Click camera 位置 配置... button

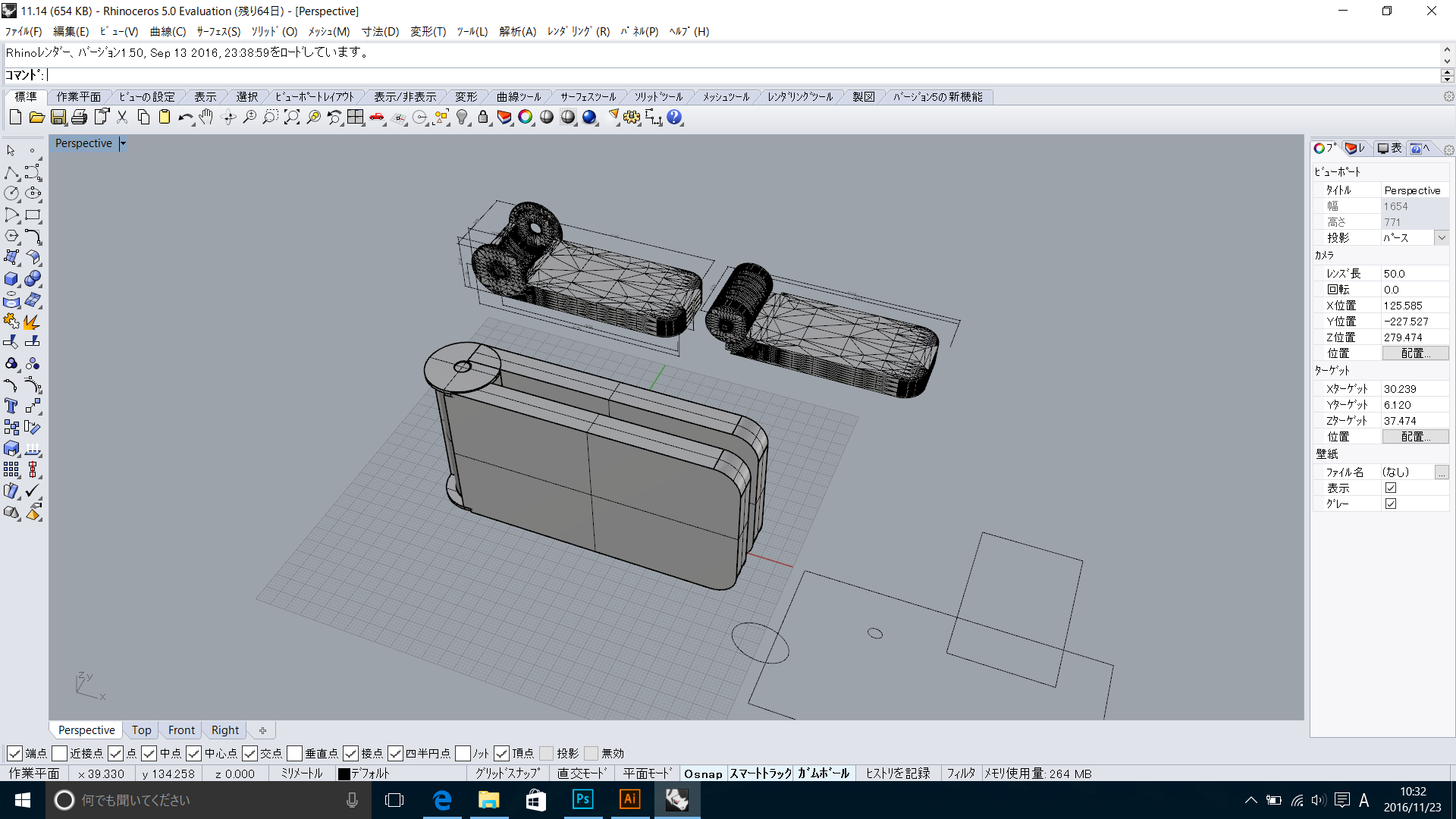point(1415,353)
